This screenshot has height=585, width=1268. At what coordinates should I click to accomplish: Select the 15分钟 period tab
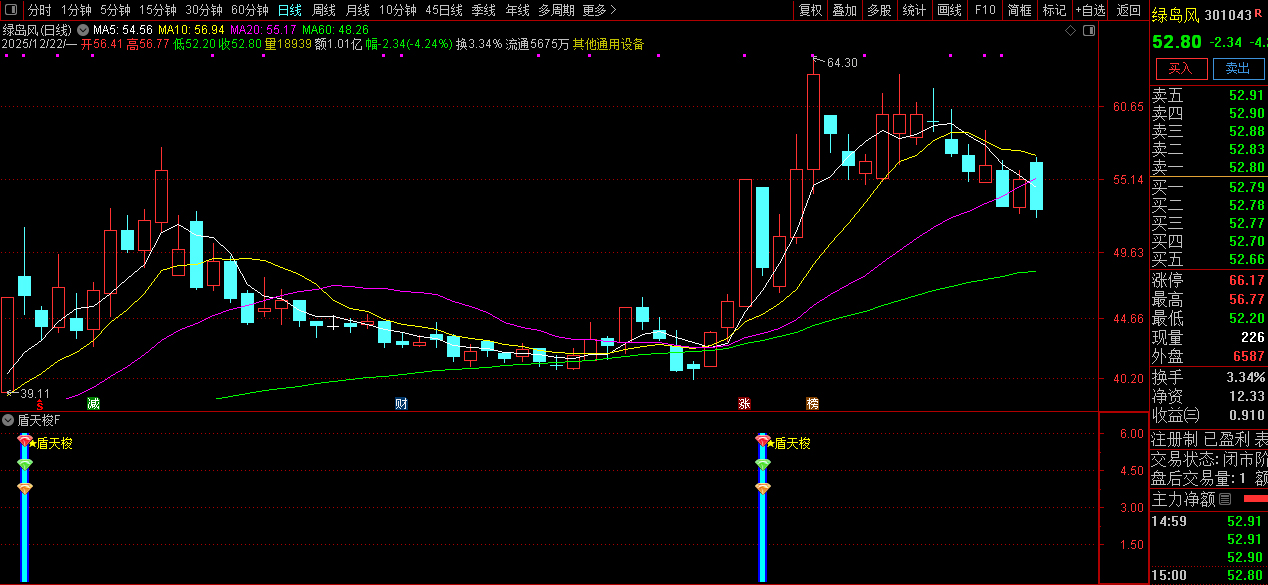[158, 10]
